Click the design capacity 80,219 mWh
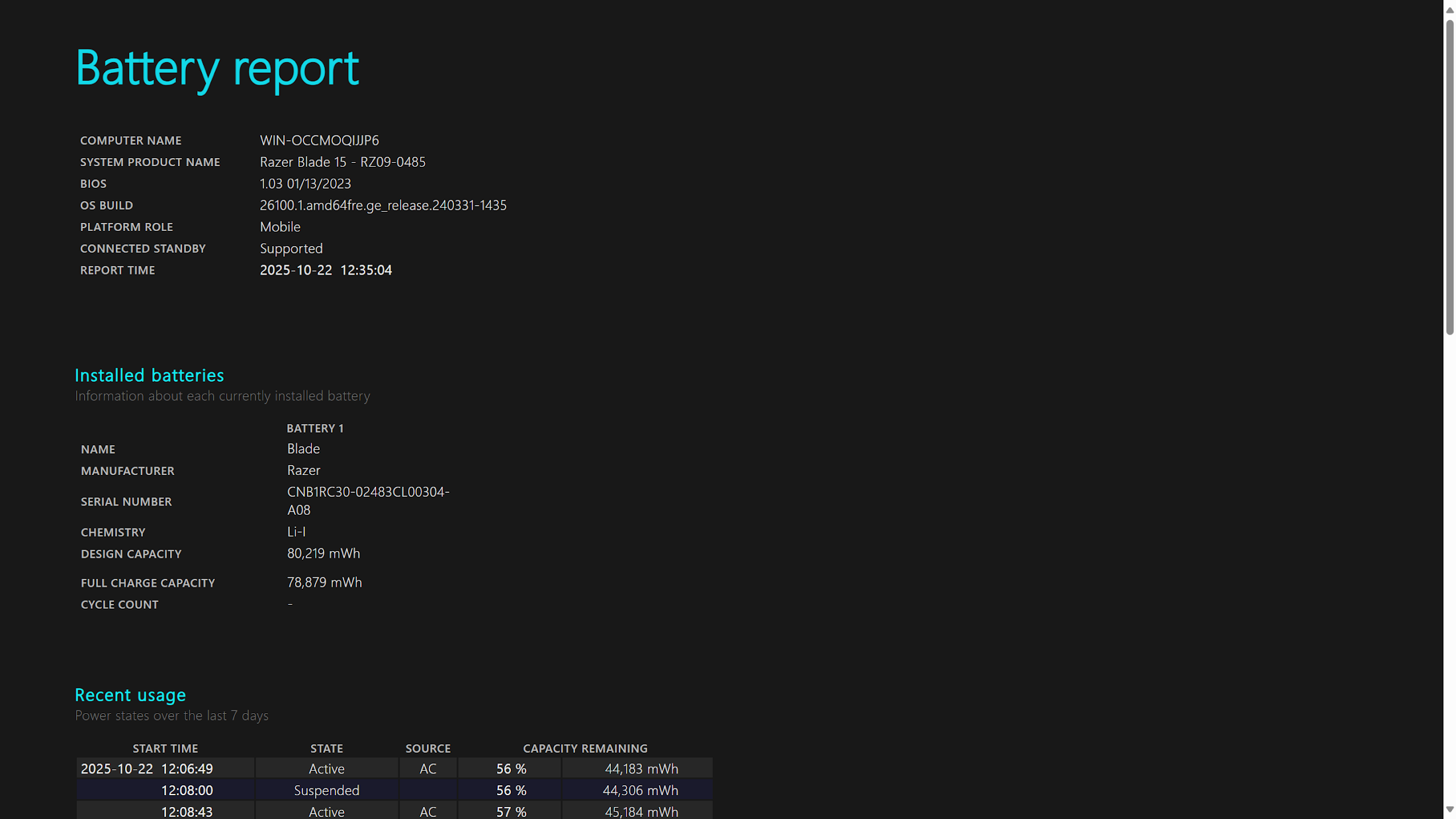Image resolution: width=1456 pixels, height=819 pixels. [x=323, y=553]
